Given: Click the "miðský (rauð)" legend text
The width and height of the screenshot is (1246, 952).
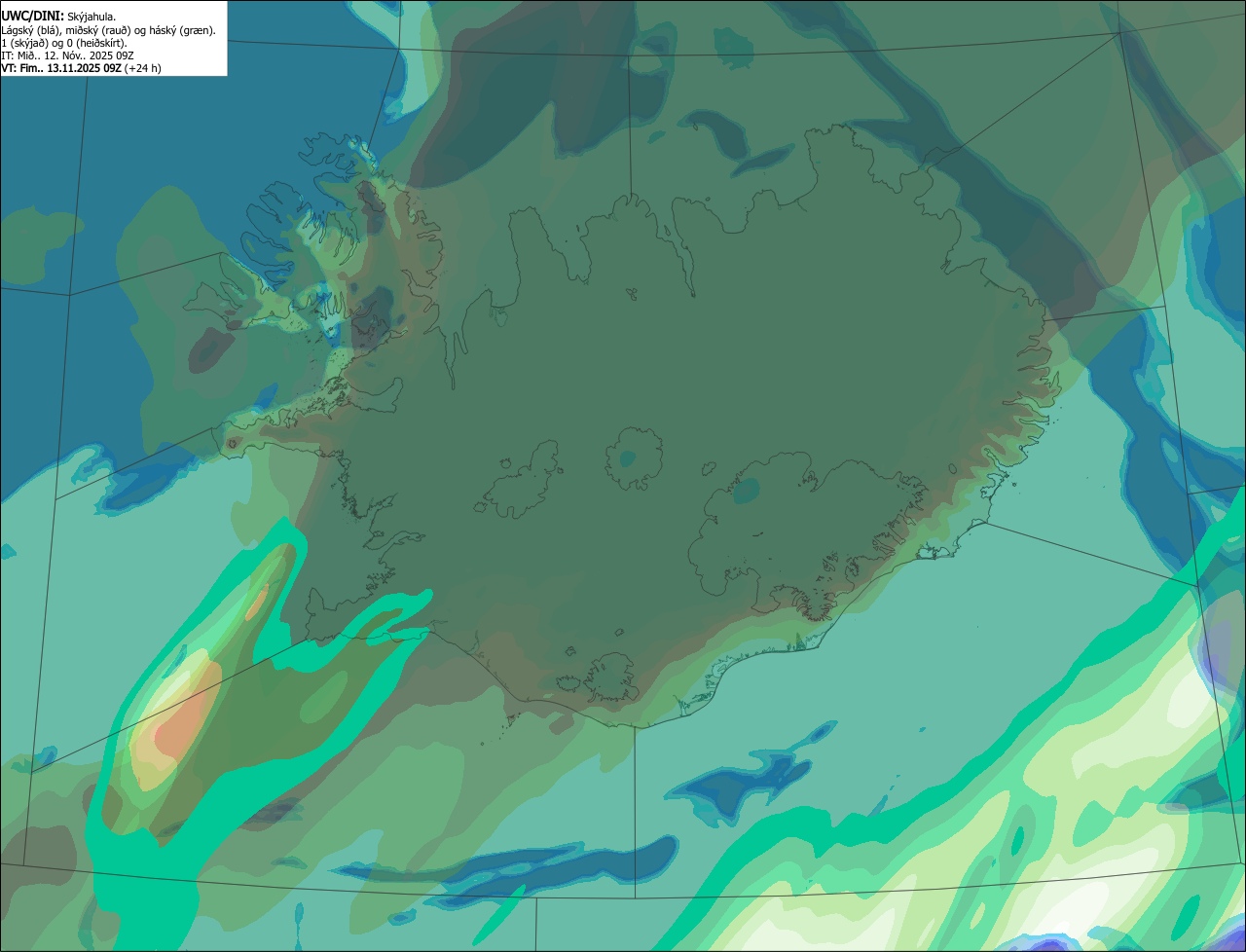Looking at the screenshot, I should pyautogui.click(x=97, y=31).
